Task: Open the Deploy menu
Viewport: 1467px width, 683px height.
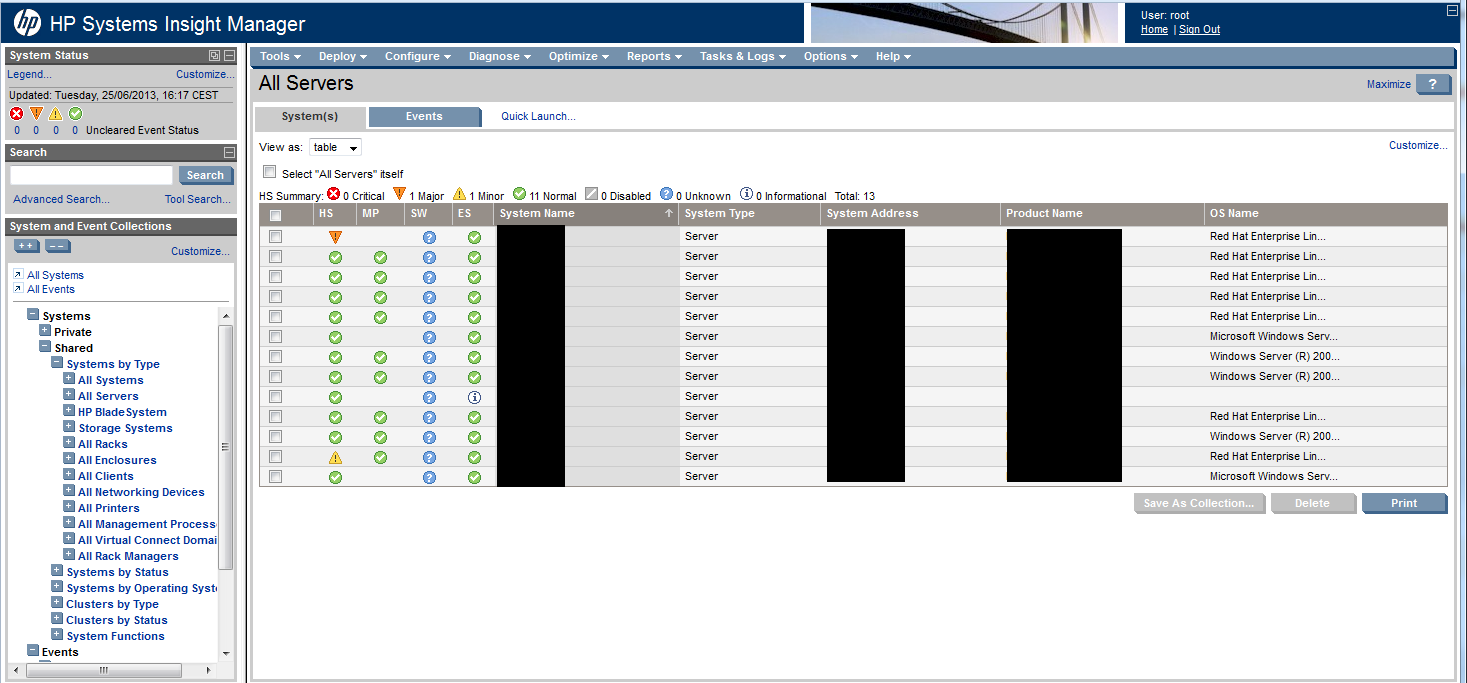Action: 343,56
